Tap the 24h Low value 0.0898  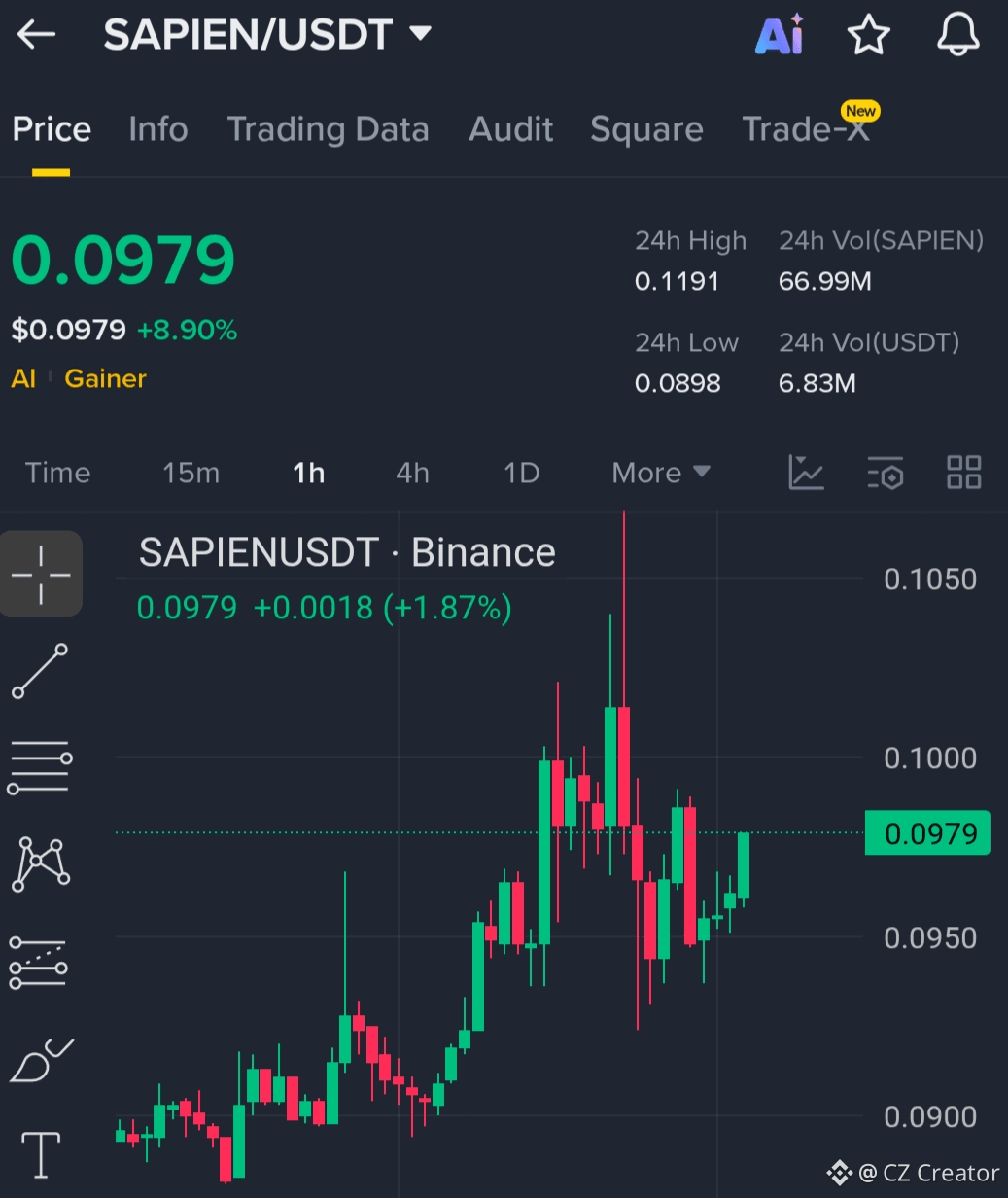tap(678, 383)
